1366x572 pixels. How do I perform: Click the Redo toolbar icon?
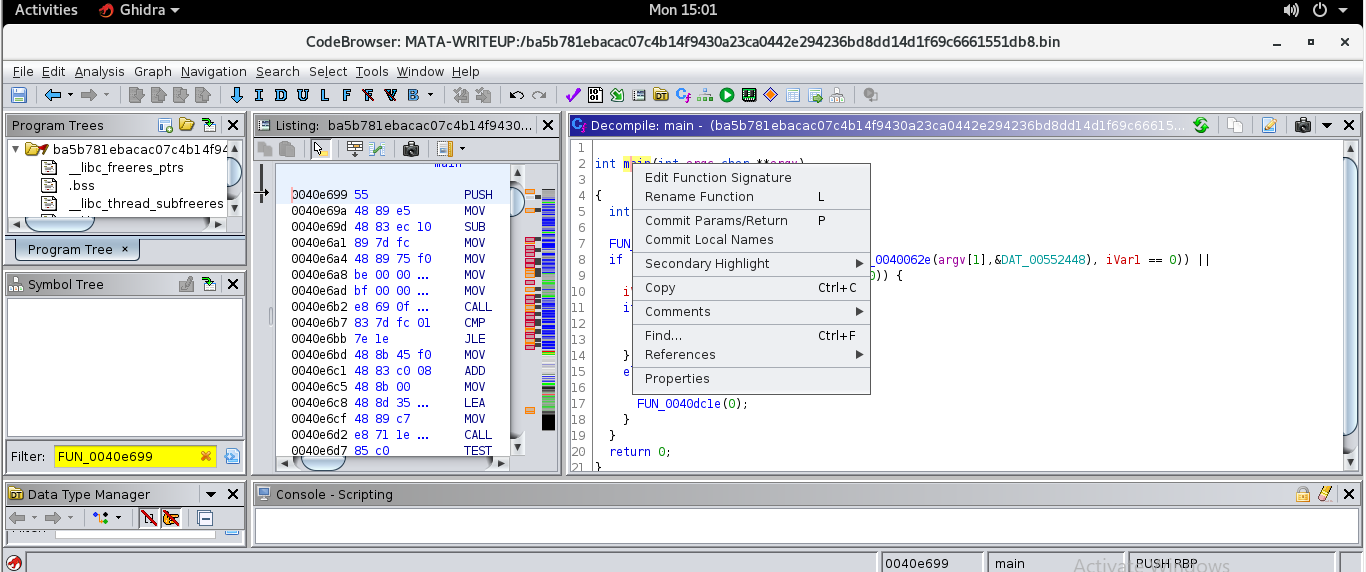pos(539,95)
